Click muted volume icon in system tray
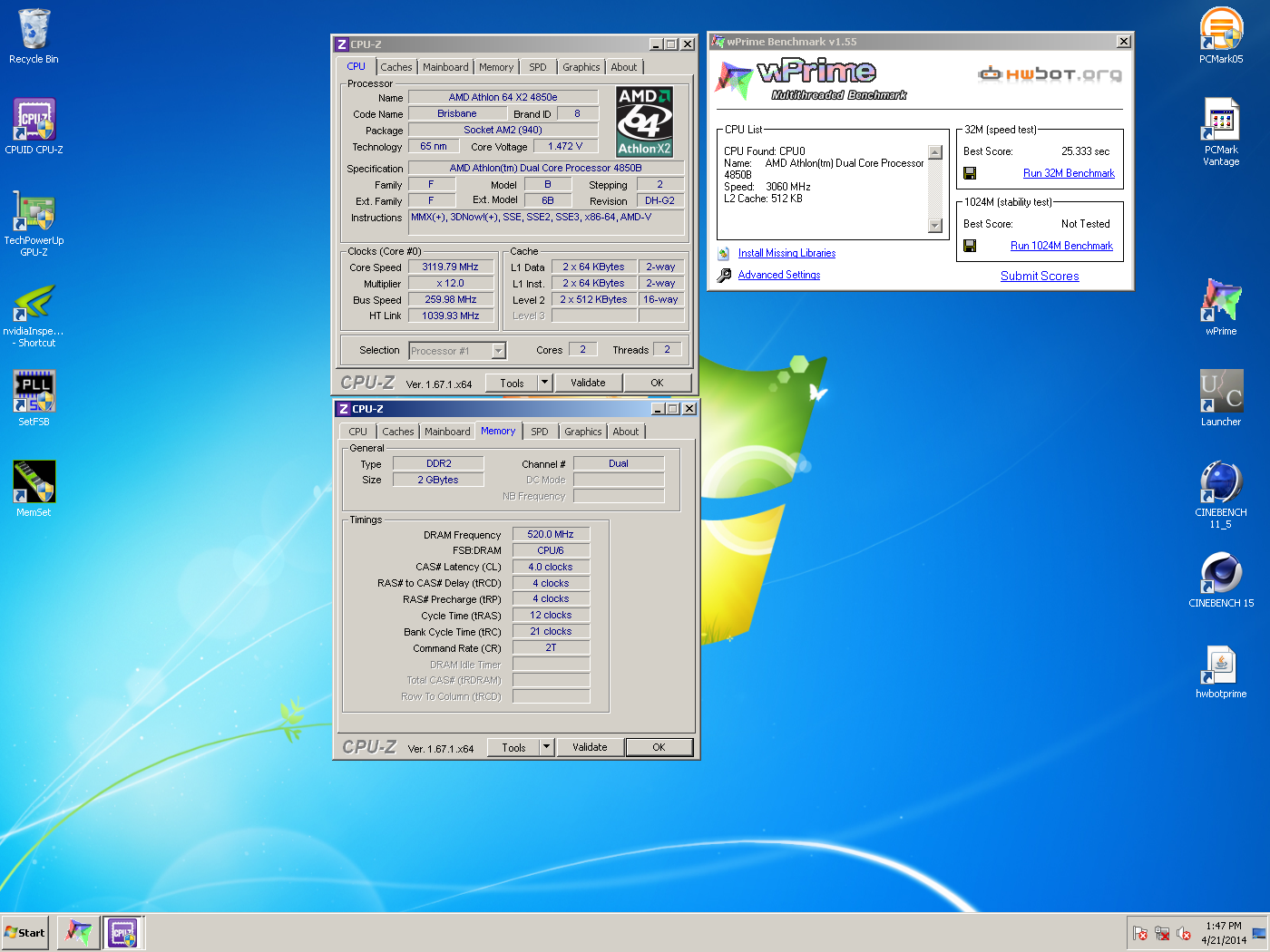Viewport: 1270px width, 952px height. coord(1184,933)
